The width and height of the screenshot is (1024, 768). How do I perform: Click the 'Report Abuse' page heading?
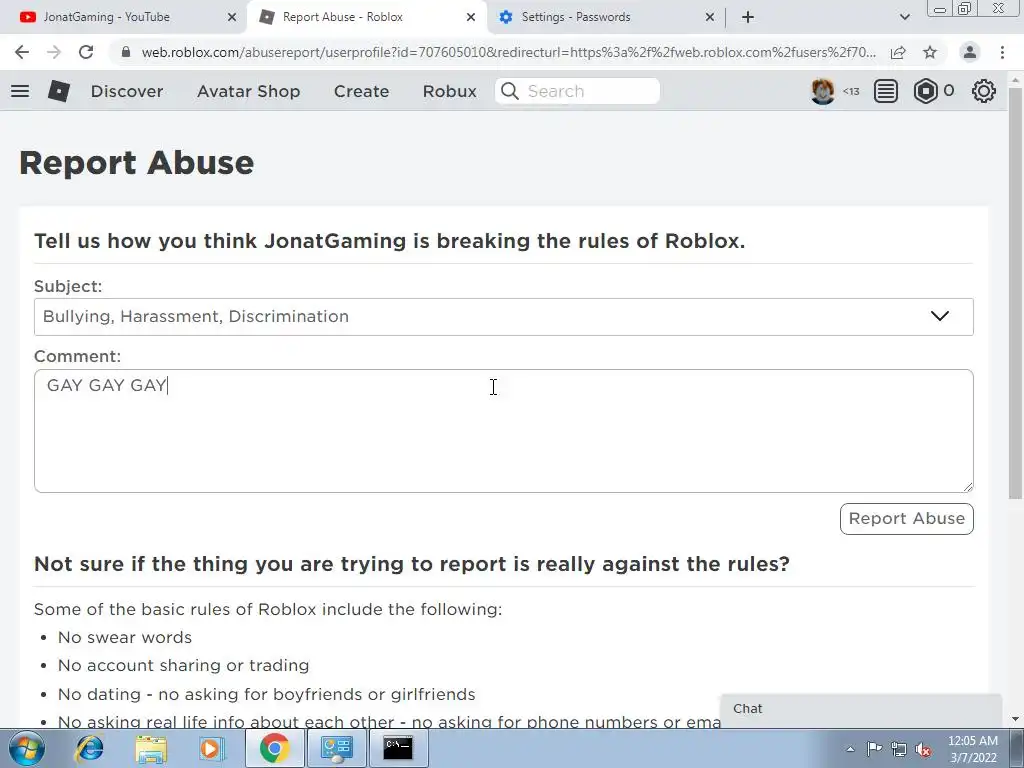136,163
